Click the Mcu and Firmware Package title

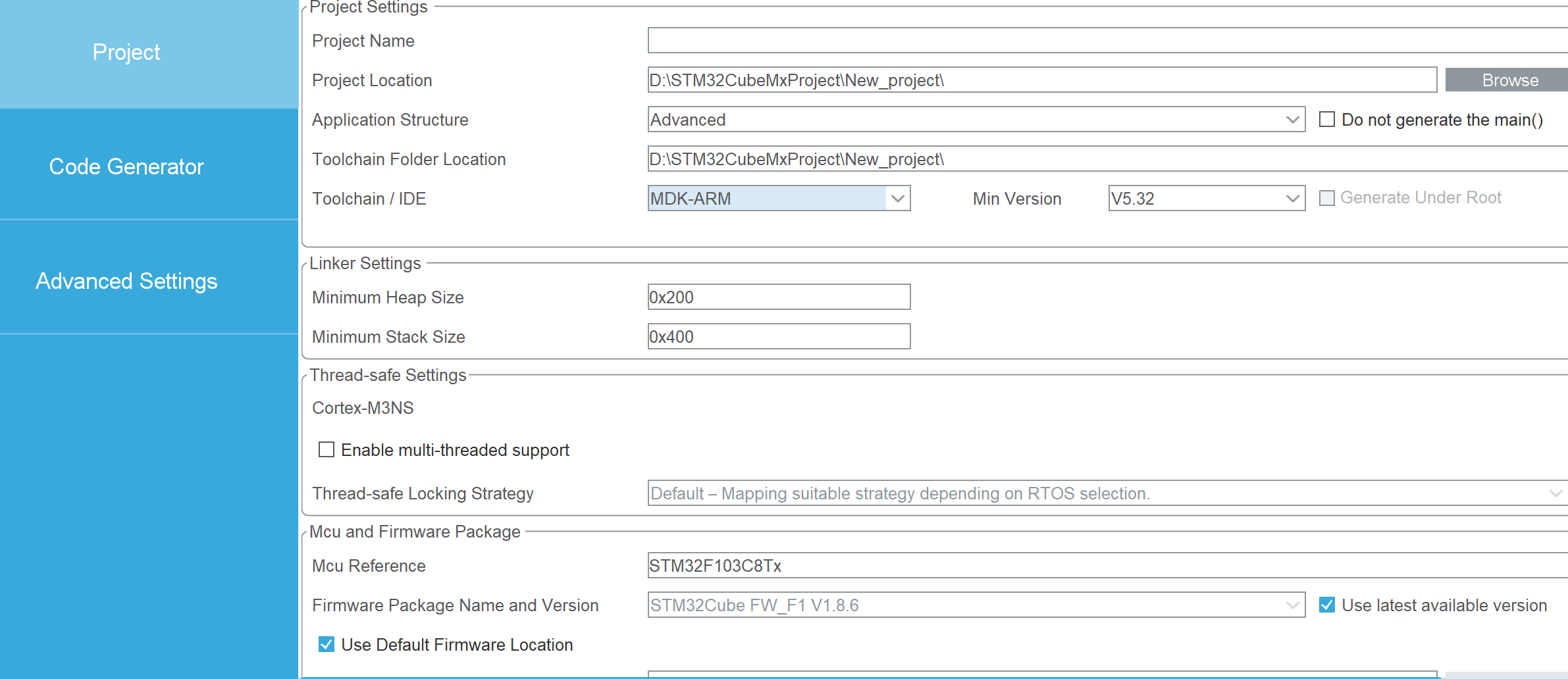[x=415, y=532]
